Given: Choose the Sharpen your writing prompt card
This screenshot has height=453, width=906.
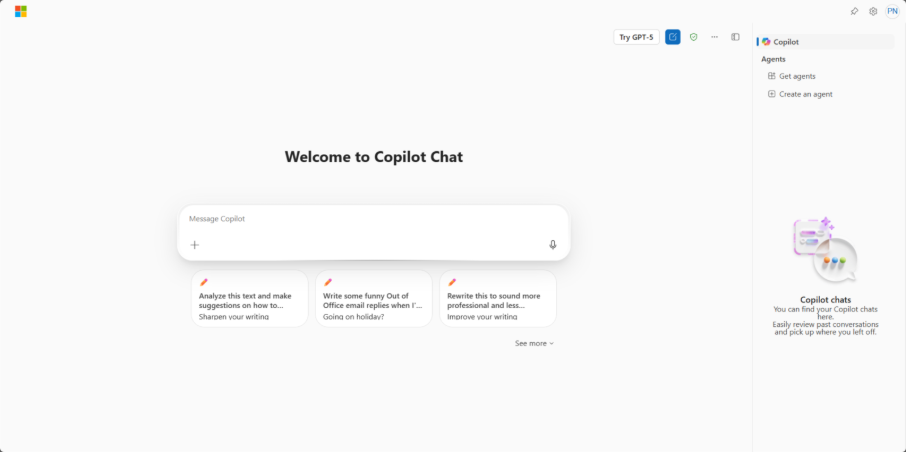Looking at the screenshot, I should coord(250,299).
